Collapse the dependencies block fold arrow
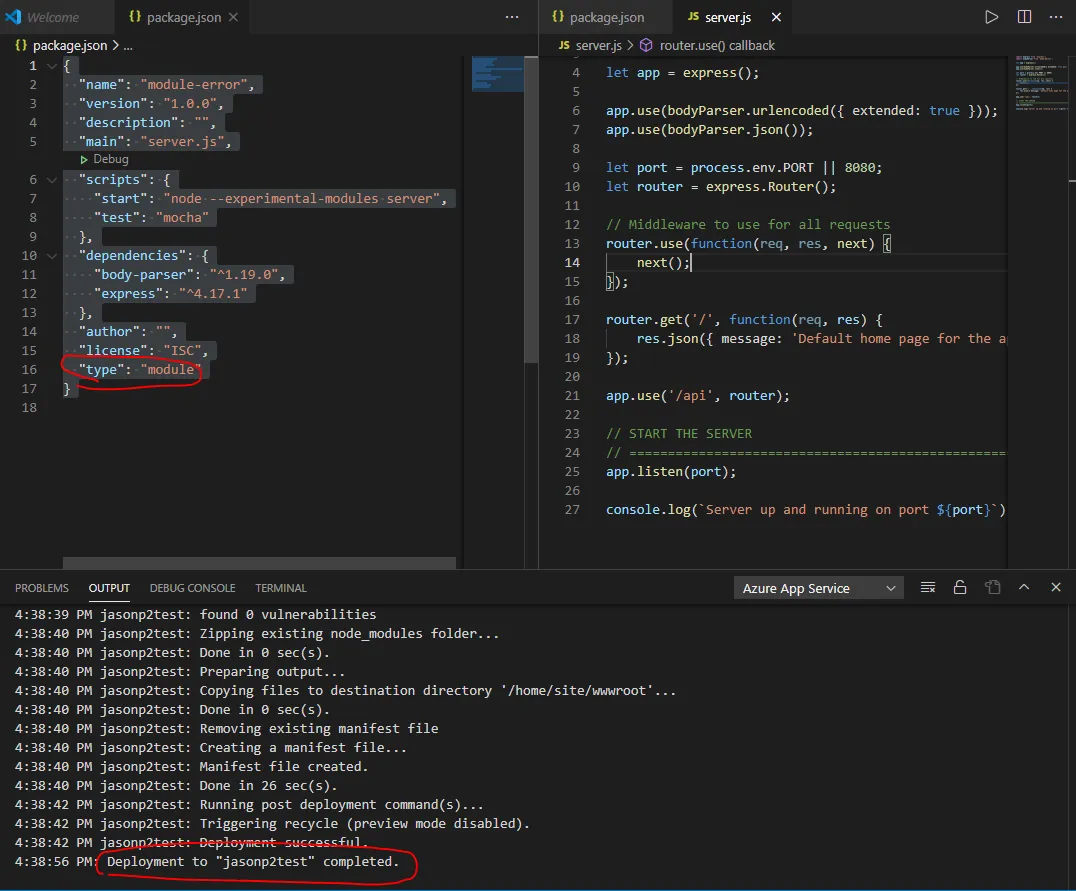1076x891 pixels. (x=51, y=256)
